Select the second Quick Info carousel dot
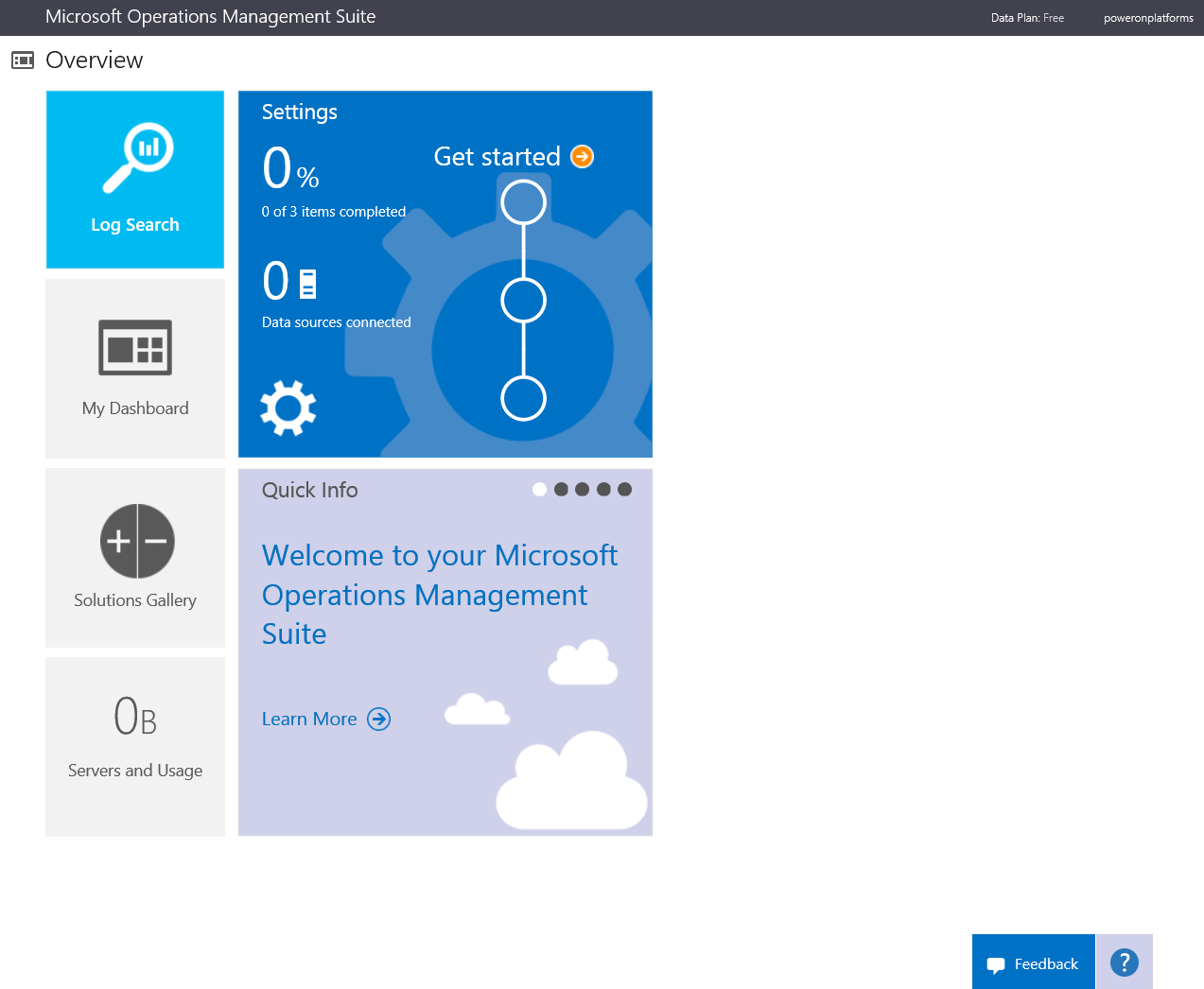This screenshot has width=1204, height=989. click(x=561, y=489)
